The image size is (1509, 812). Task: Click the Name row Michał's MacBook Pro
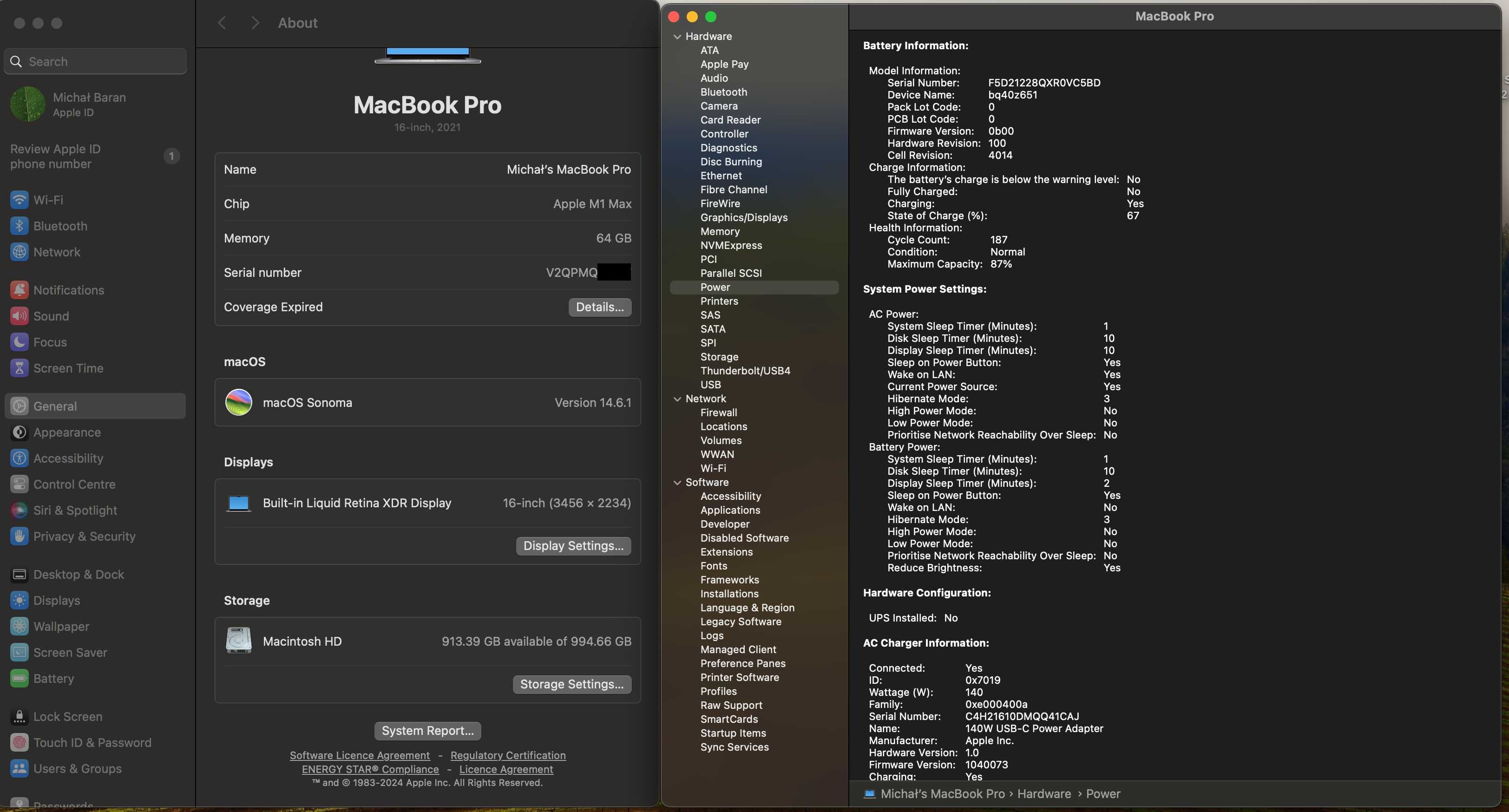tap(427, 169)
